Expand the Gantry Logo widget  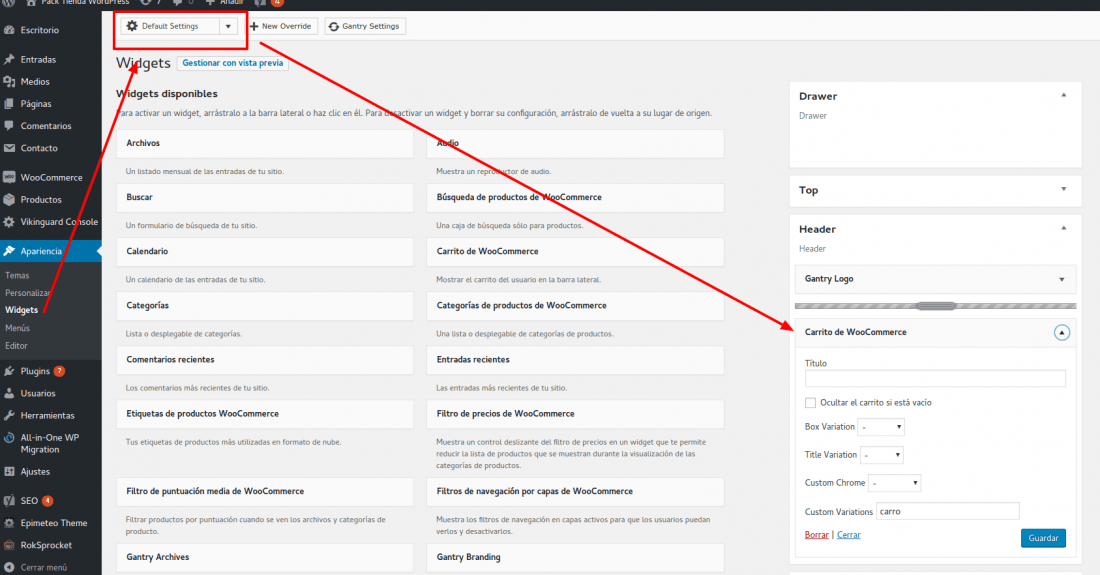coord(1061,279)
